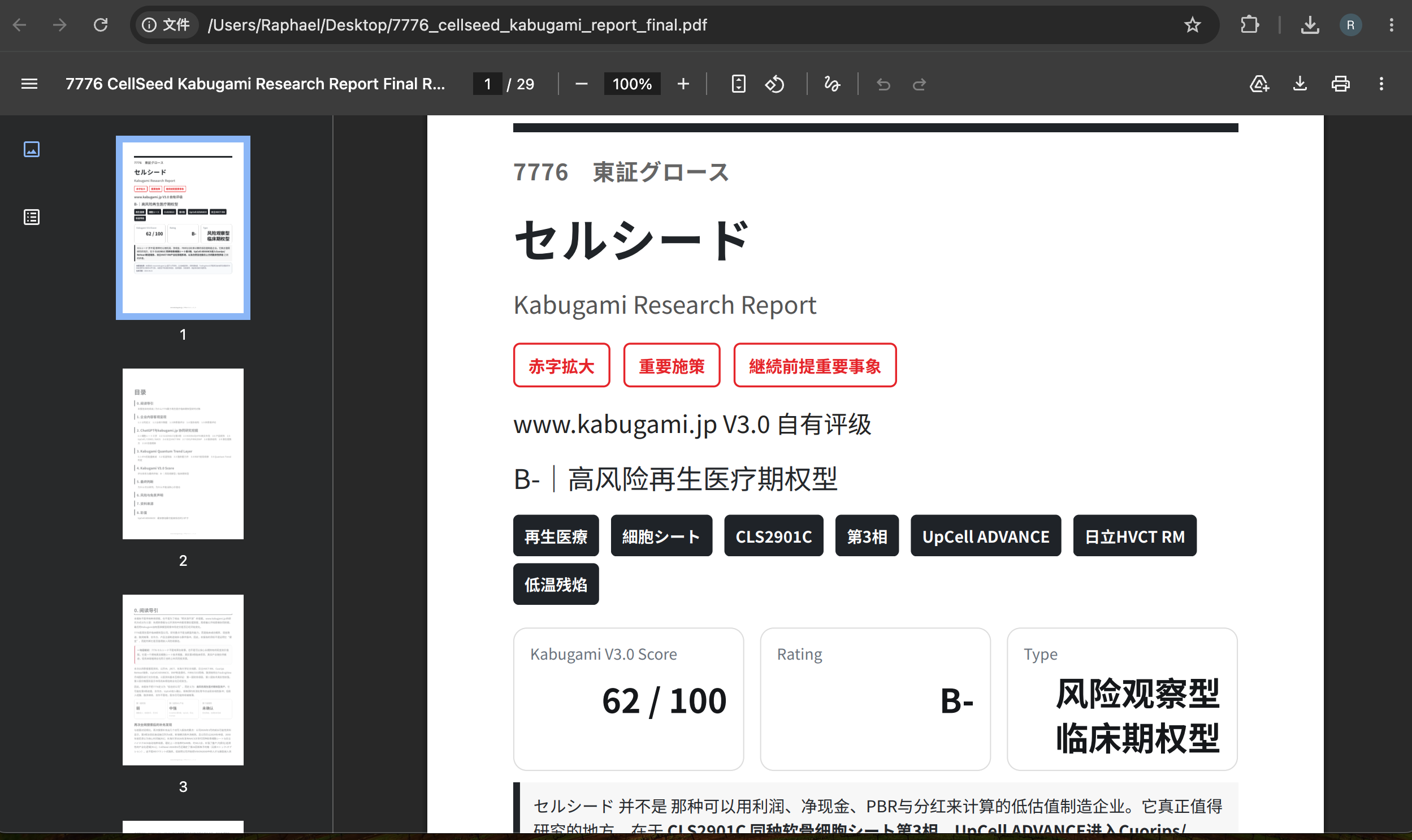This screenshot has height=840, width=1412.
Task: Toggle the PDF sidebar with the hamburger icon
Action: (29, 84)
